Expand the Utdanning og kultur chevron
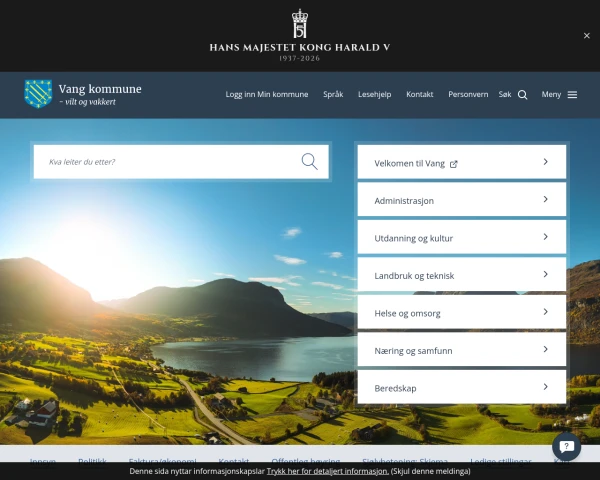 (x=546, y=237)
